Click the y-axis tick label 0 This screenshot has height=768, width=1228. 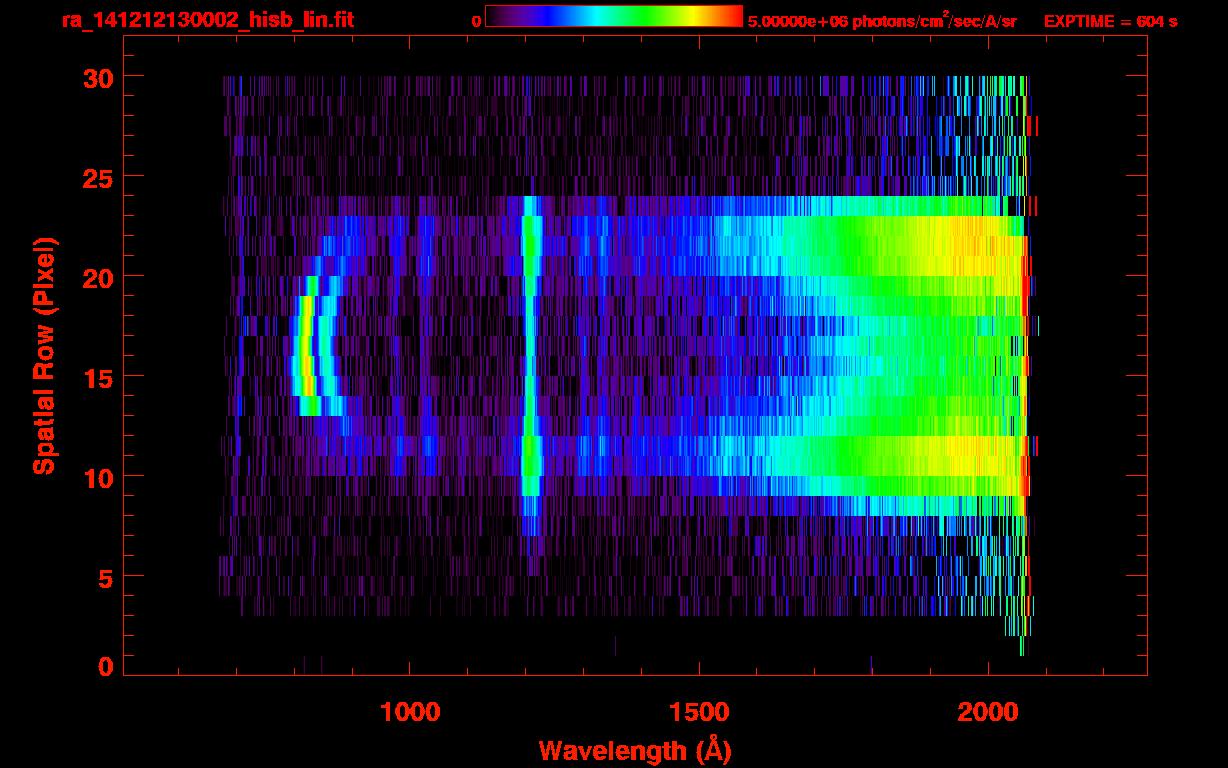click(105, 667)
